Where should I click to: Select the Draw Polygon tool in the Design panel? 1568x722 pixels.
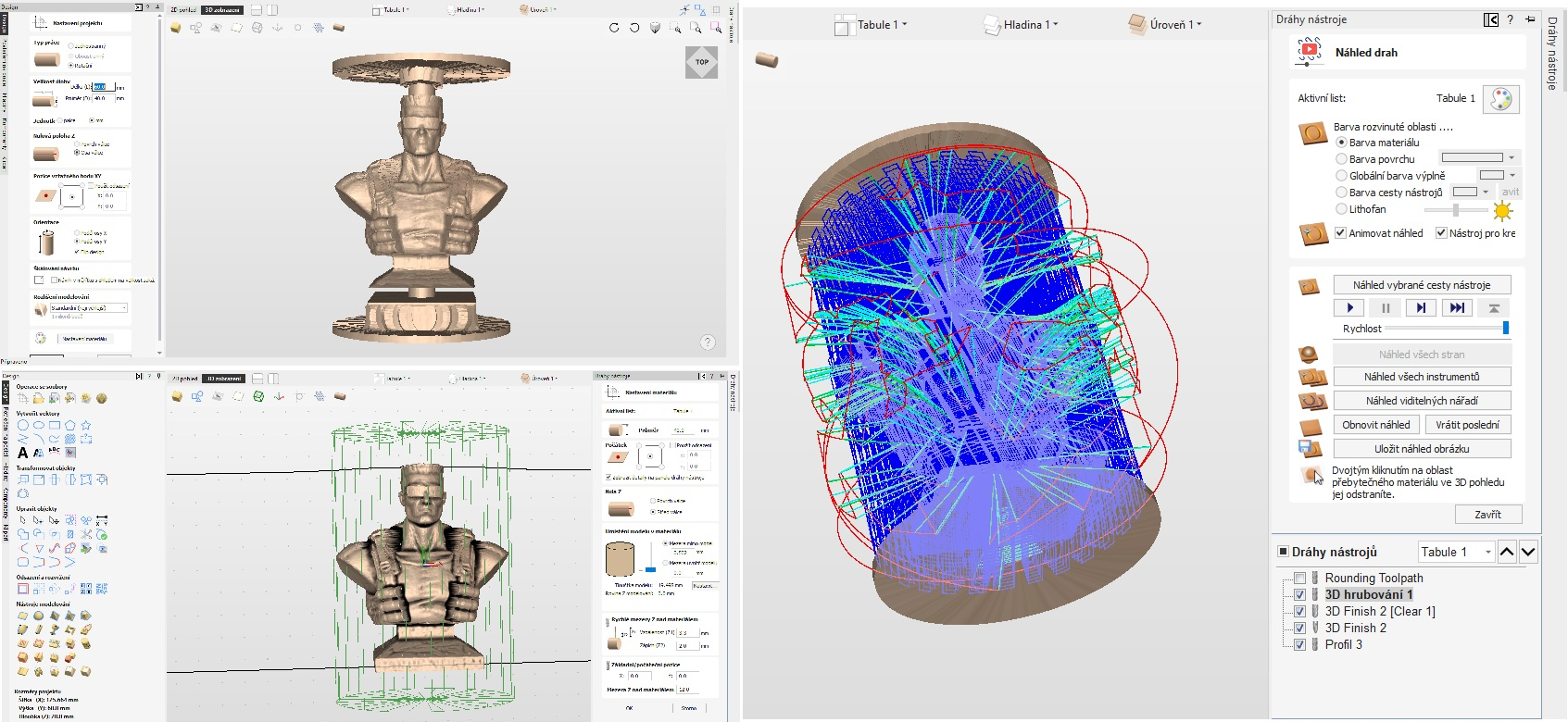coord(70,426)
